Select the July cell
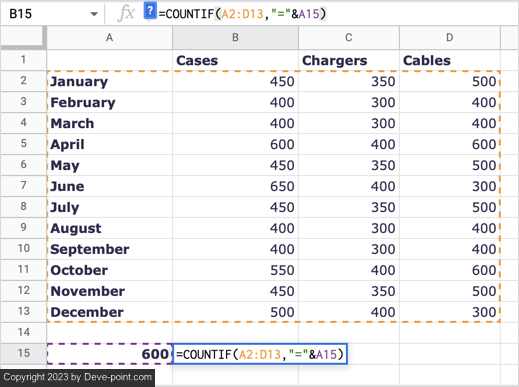 tap(109, 207)
